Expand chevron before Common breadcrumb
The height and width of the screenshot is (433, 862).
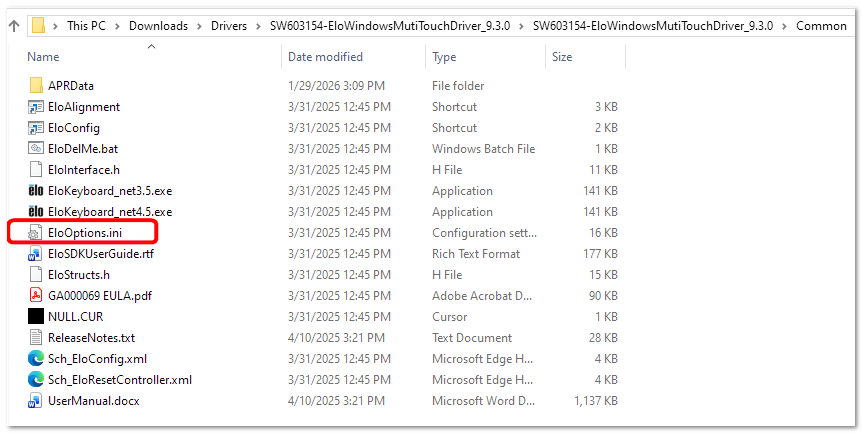[784, 26]
